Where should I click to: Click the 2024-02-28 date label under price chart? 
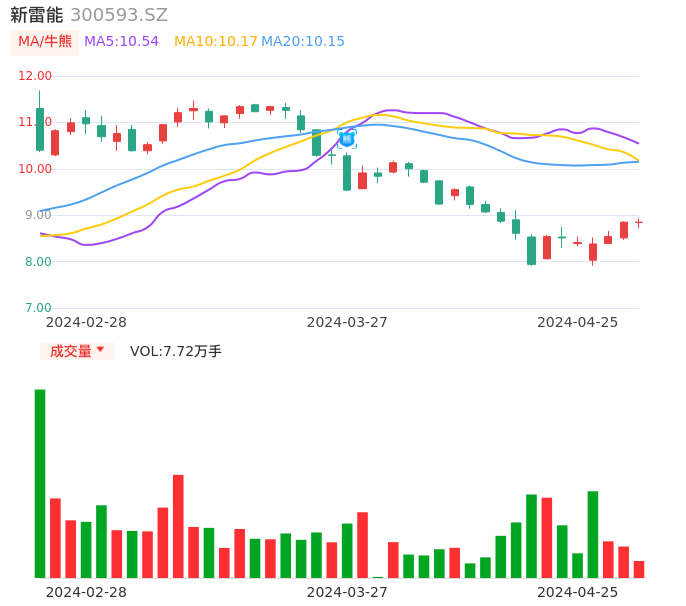(x=86, y=322)
